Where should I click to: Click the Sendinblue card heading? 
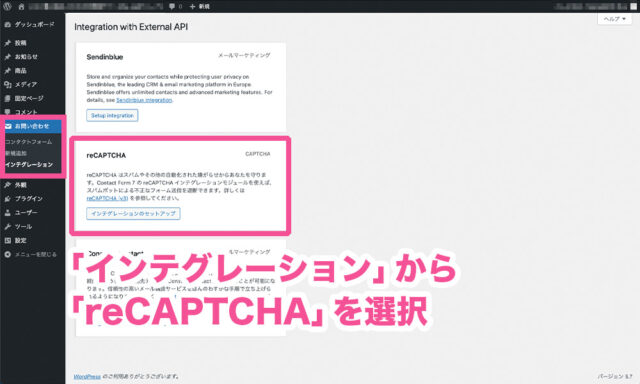(105, 57)
